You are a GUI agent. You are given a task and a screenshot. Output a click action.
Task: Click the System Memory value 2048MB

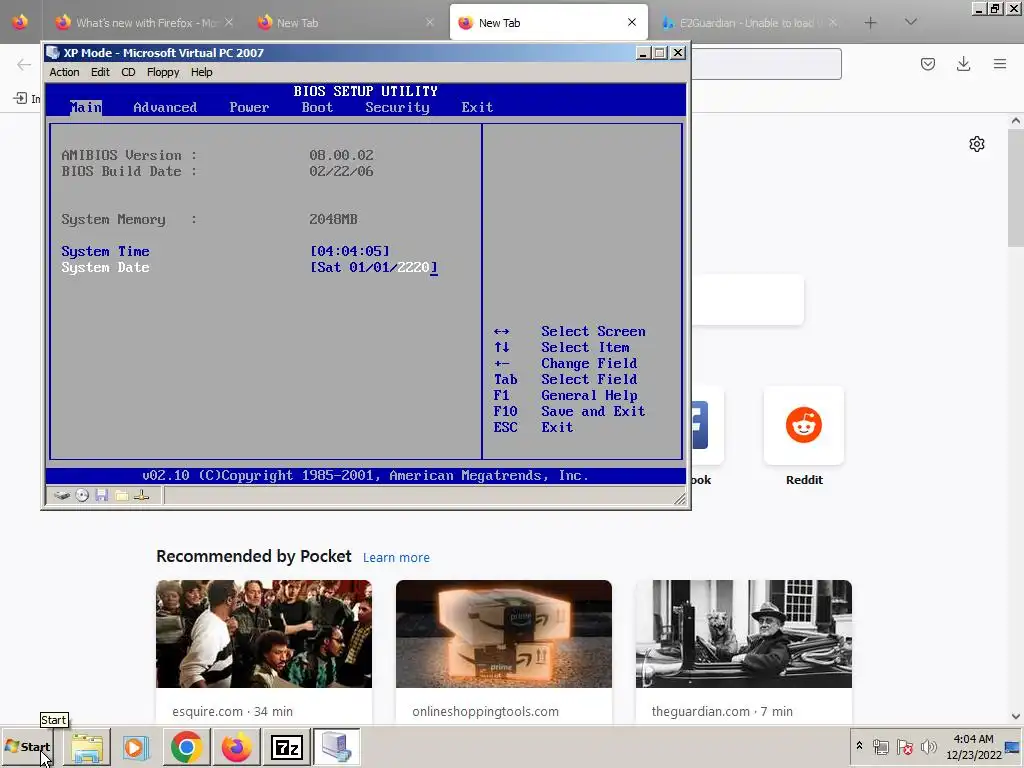[x=333, y=219]
